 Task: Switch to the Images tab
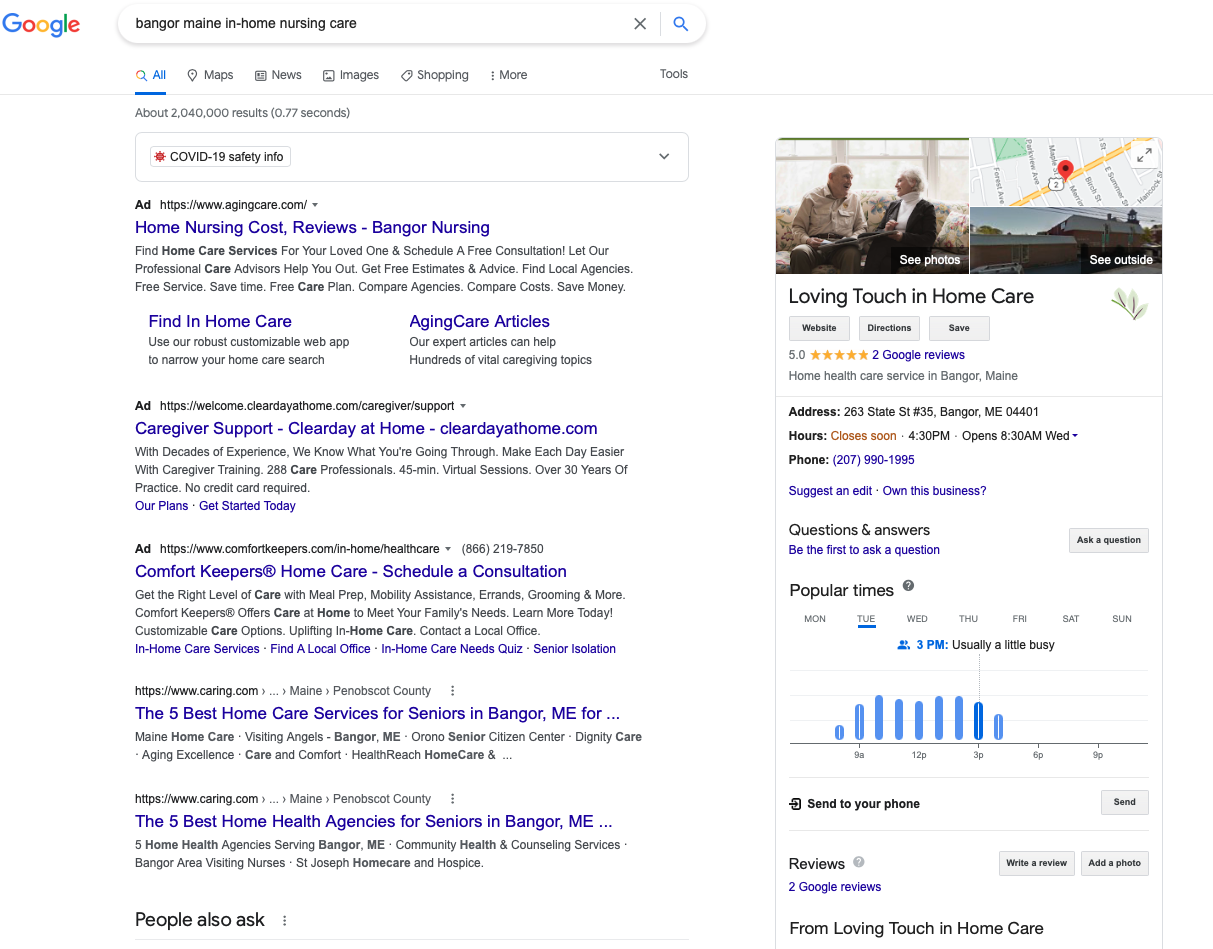click(351, 75)
